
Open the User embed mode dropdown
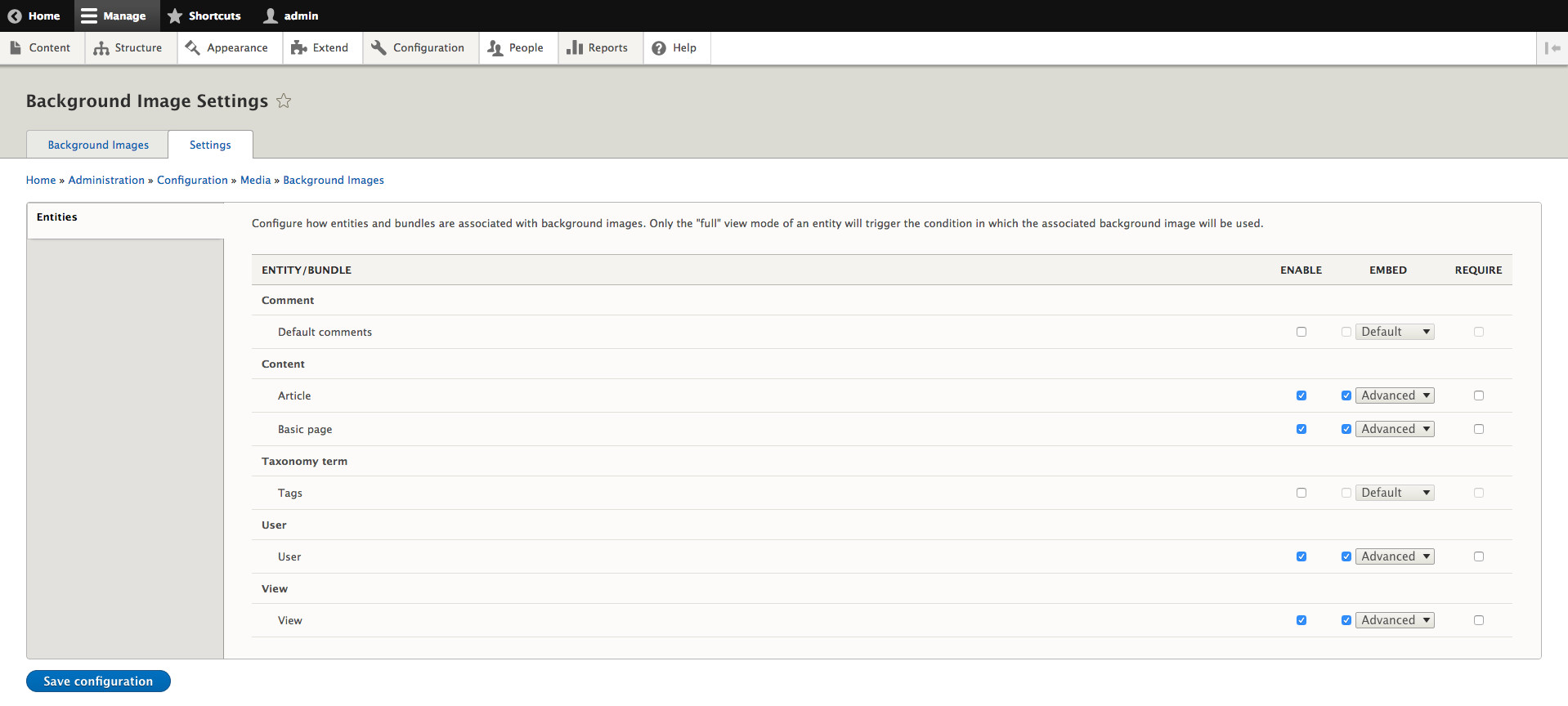[1395, 556]
